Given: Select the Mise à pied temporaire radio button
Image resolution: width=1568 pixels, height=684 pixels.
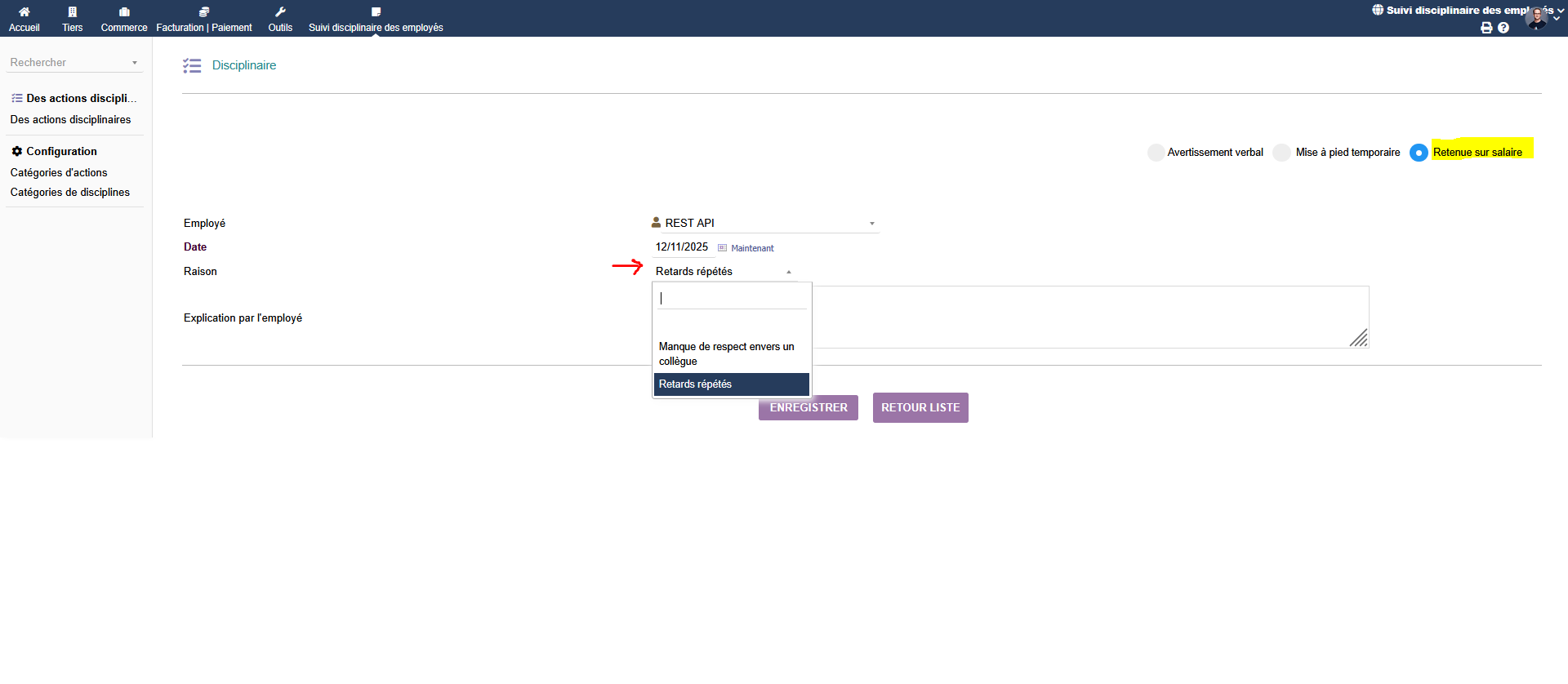Looking at the screenshot, I should (1282, 153).
